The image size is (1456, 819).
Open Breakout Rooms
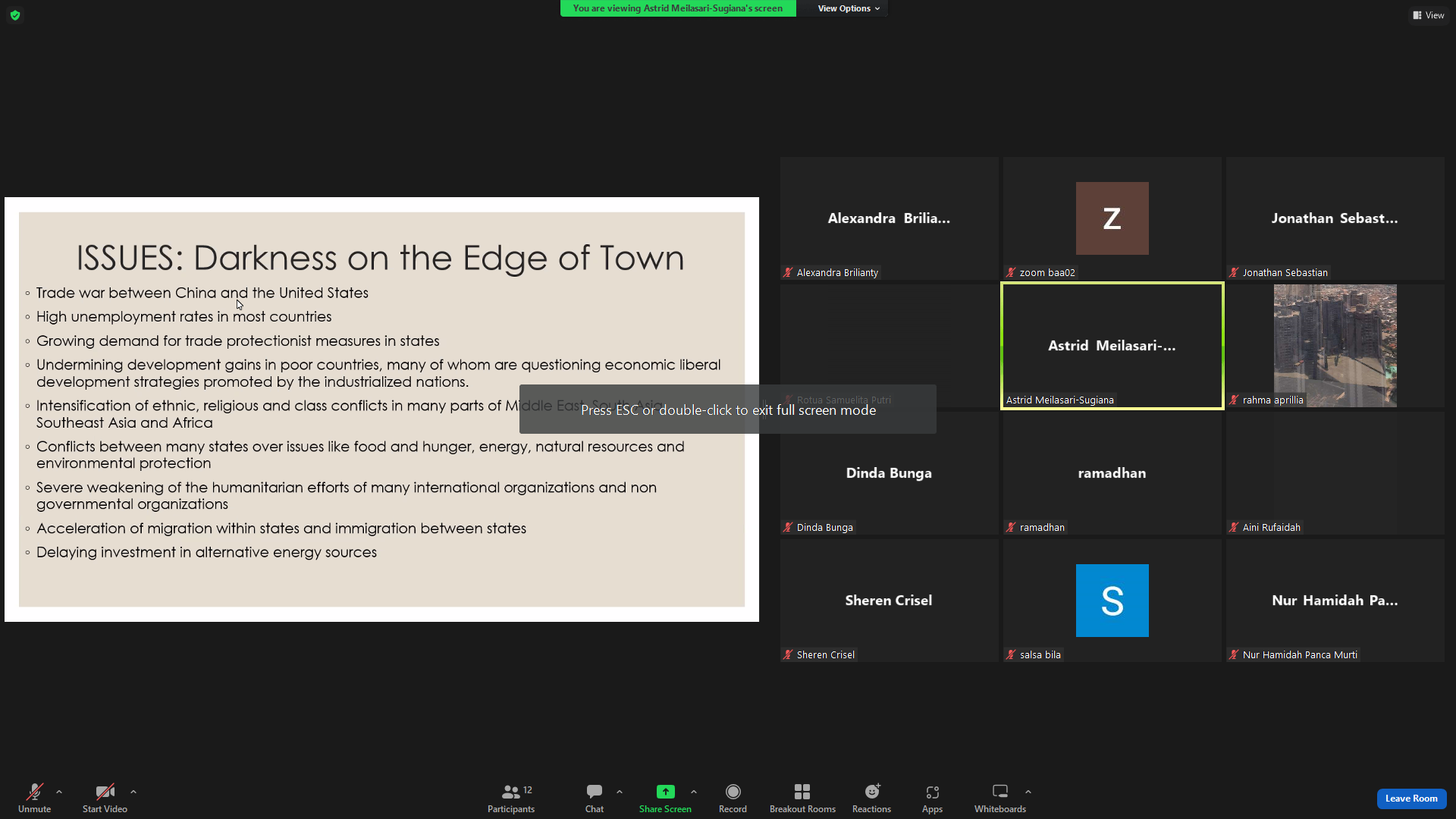point(802,798)
